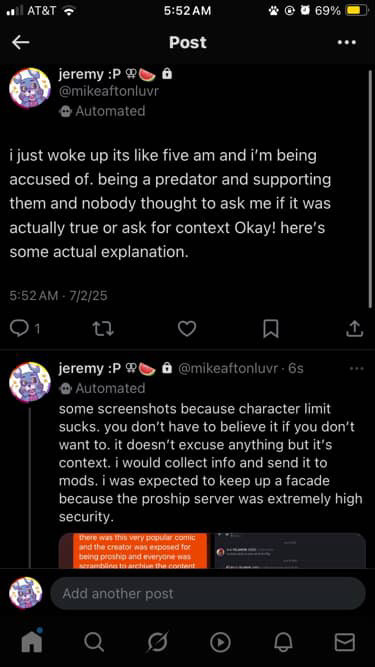Go to the Home tab
The image size is (375, 667).
coord(32,642)
